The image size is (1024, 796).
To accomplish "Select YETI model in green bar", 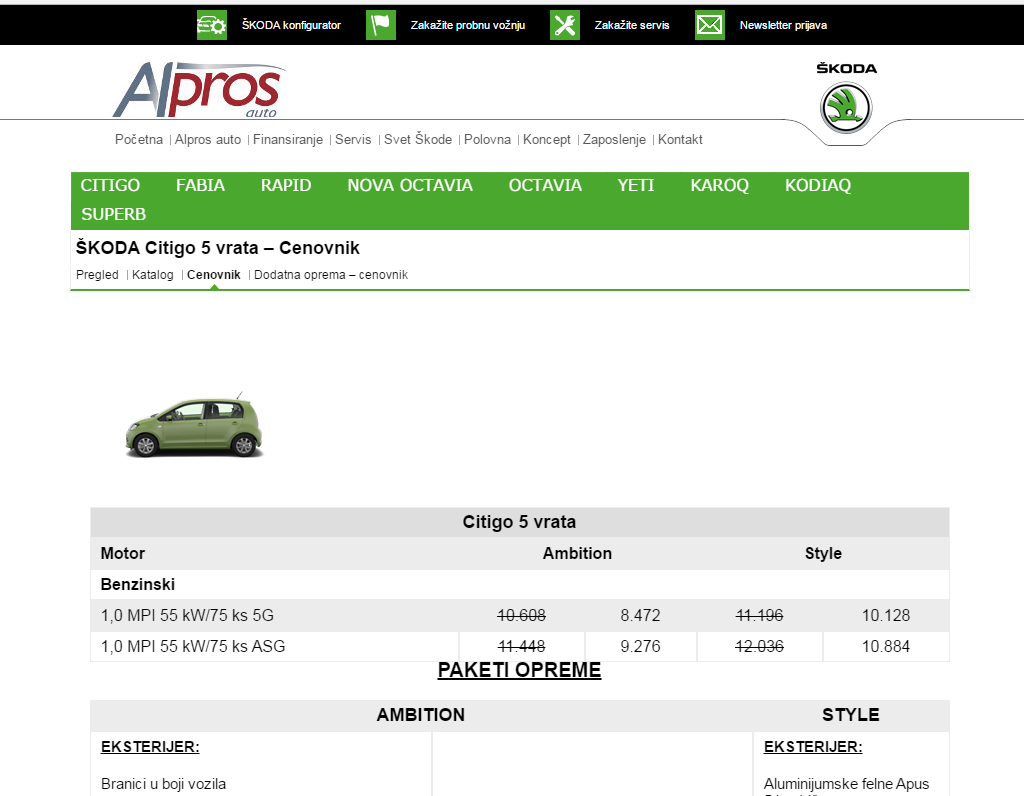I will tap(636, 185).
